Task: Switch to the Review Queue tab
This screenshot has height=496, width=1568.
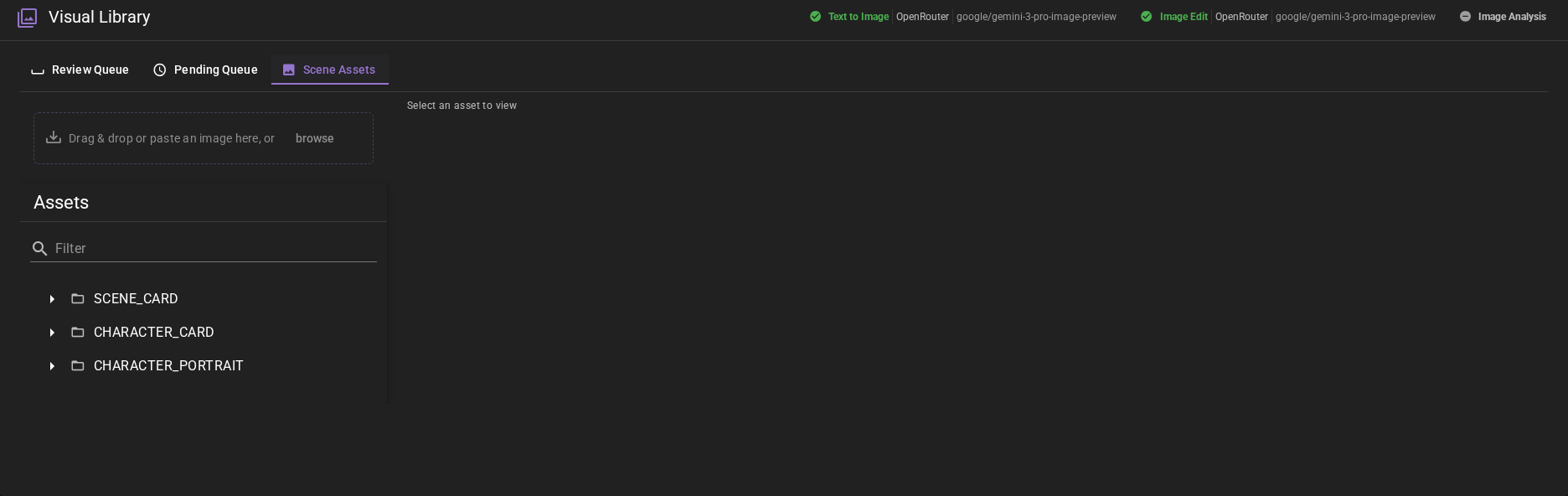Action: pos(80,70)
